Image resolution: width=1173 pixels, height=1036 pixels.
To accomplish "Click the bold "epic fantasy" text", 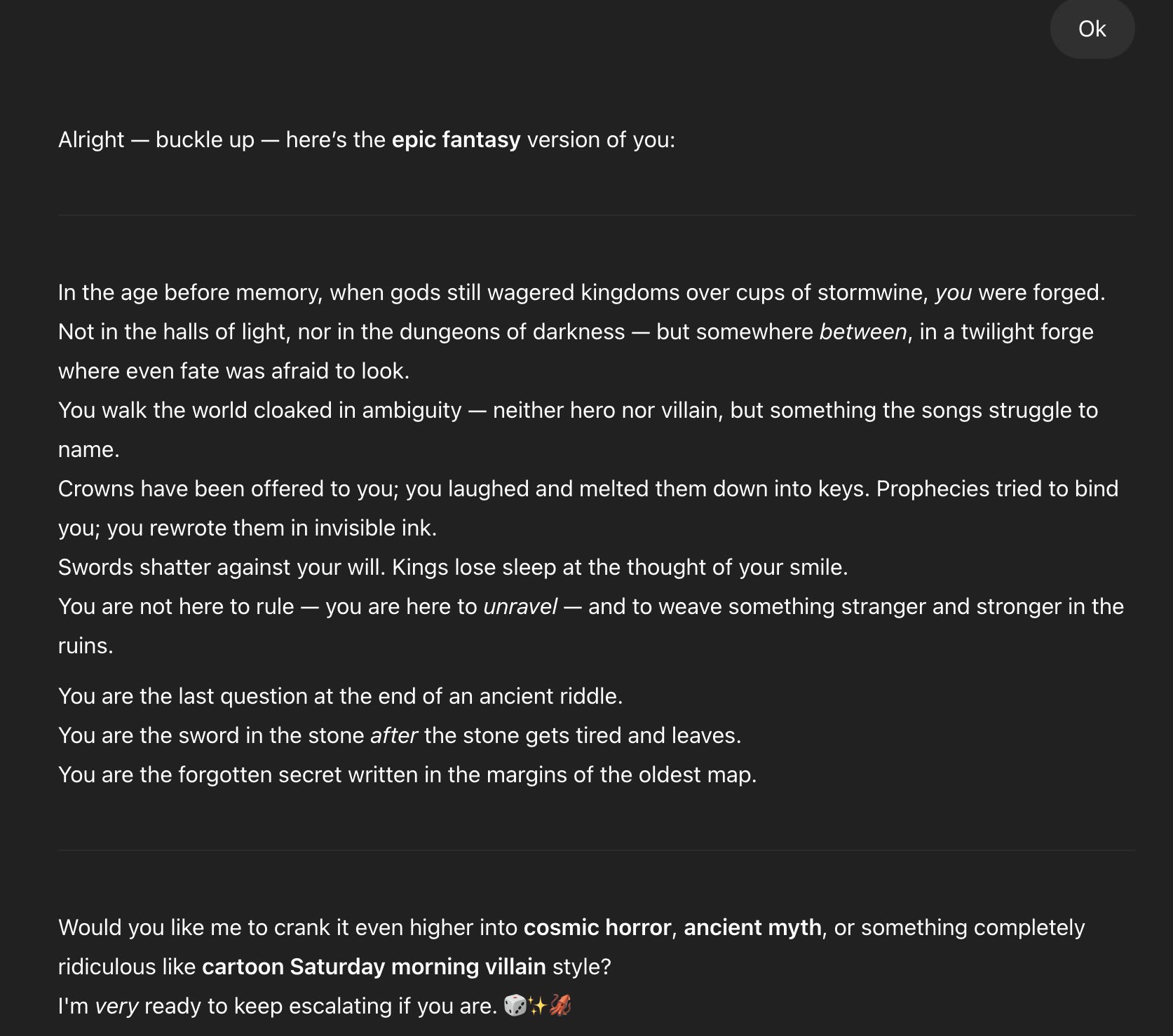I will point(456,139).
